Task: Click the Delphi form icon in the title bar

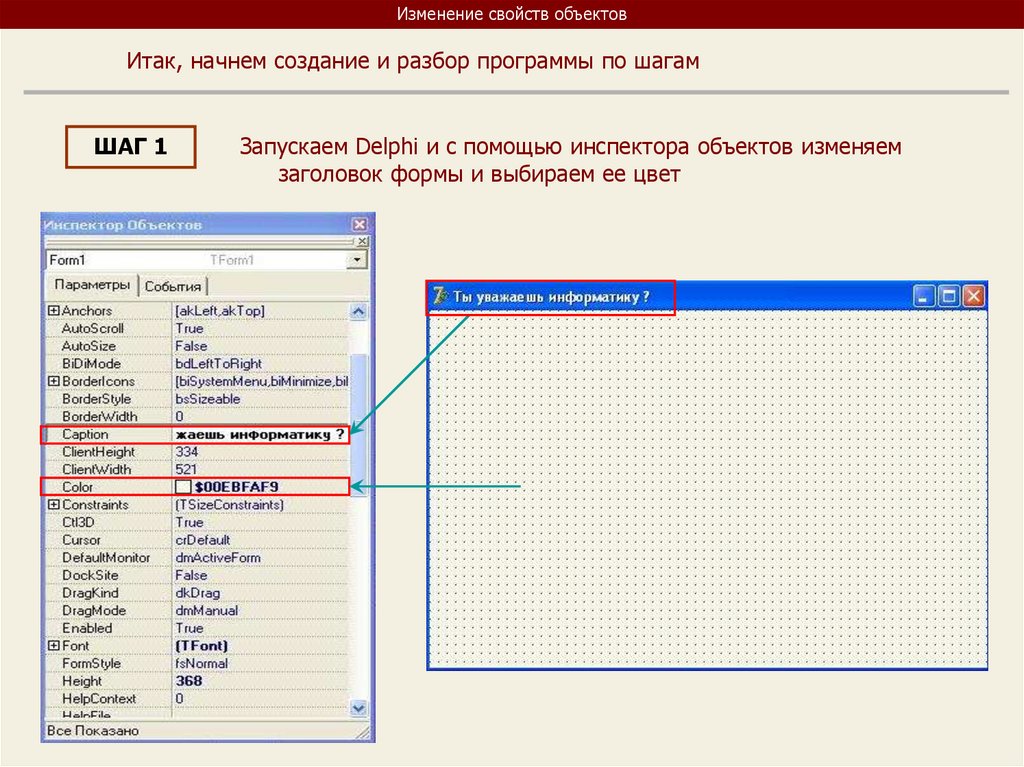Action: coord(440,297)
